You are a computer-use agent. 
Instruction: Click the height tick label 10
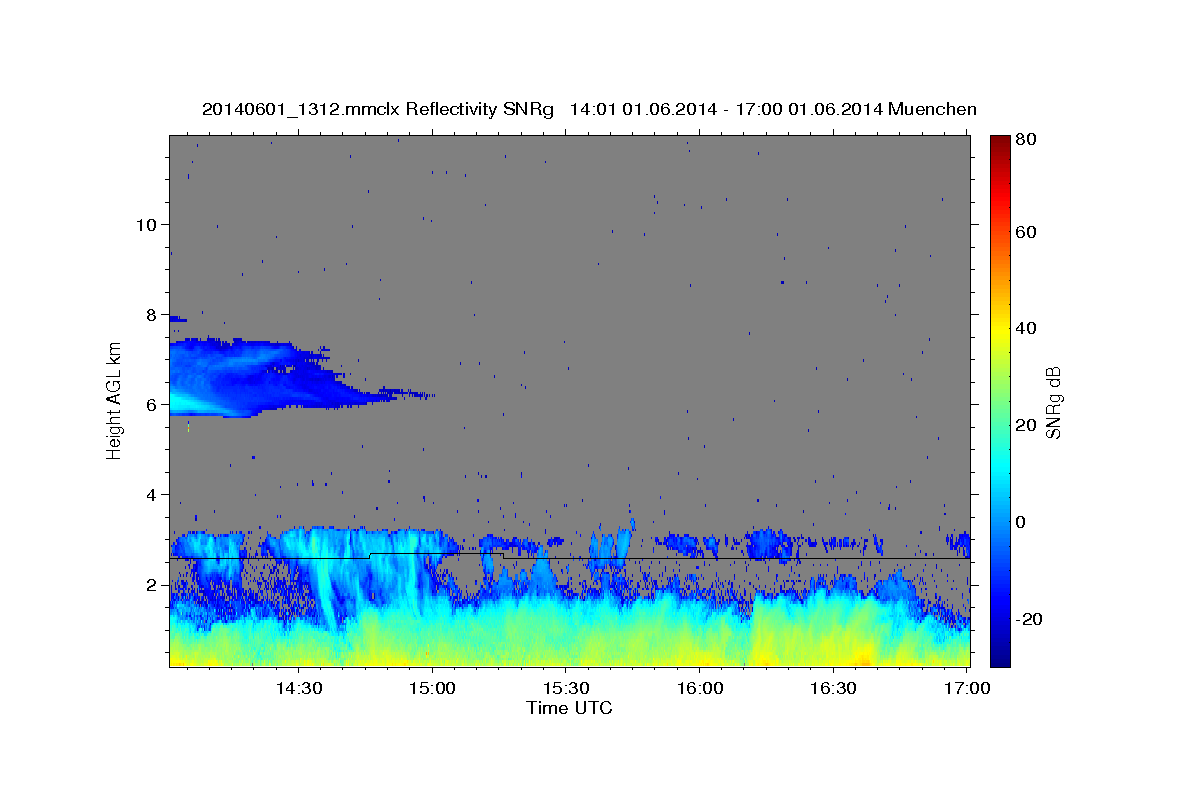click(x=145, y=224)
